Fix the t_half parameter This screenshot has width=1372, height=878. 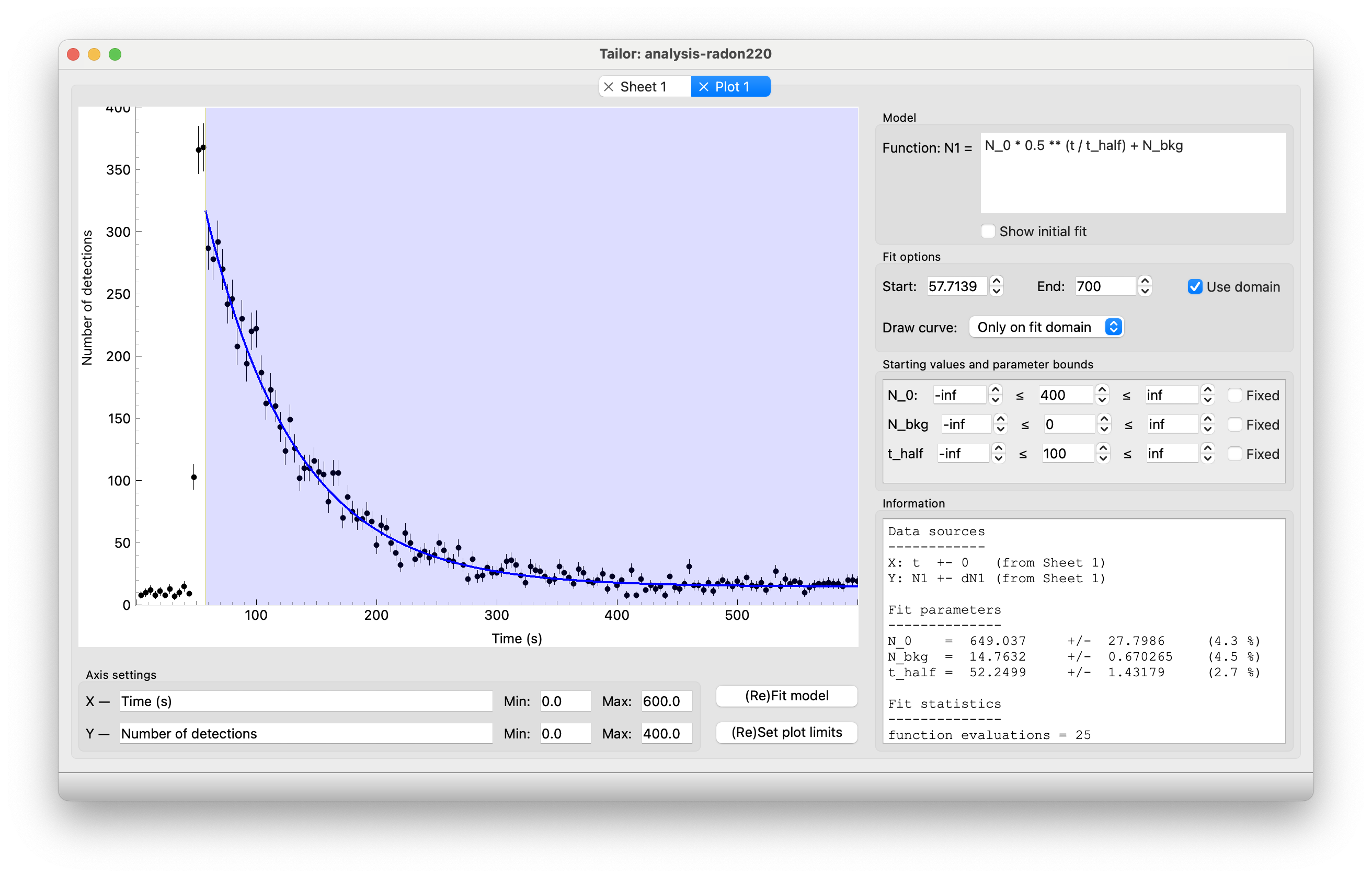pyautogui.click(x=1236, y=454)
